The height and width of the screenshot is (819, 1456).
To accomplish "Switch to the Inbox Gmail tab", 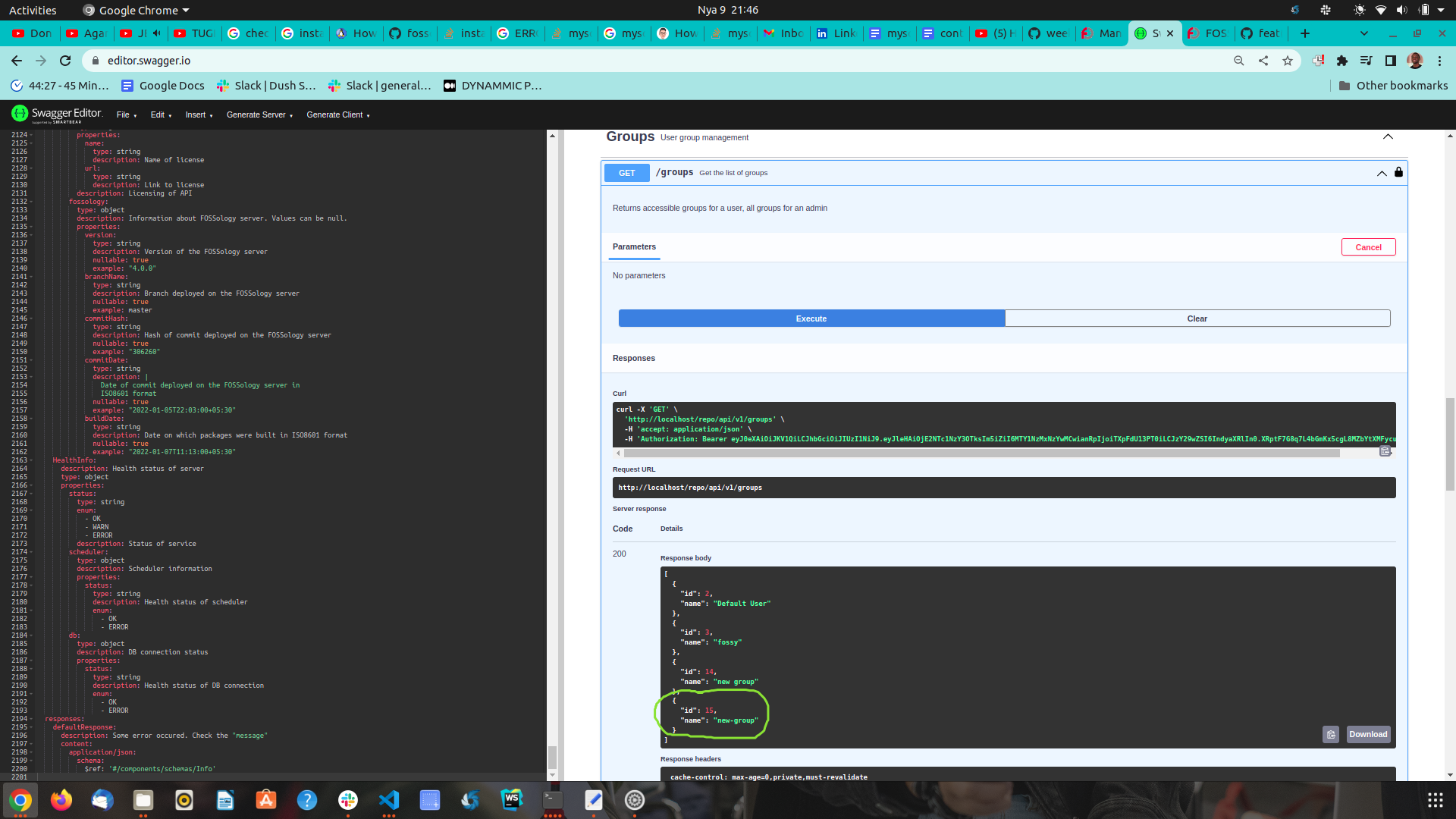I will coord(783,33).
